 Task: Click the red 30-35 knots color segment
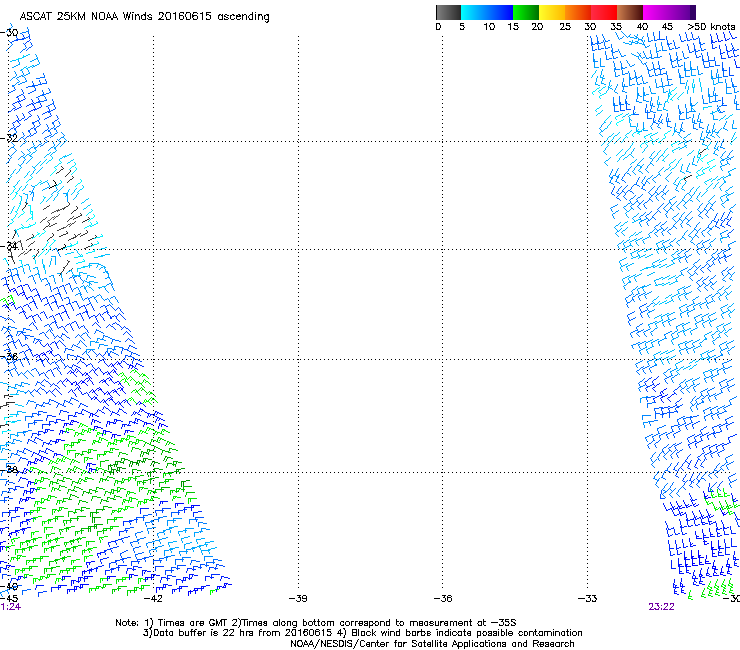(x=604, y=12)
